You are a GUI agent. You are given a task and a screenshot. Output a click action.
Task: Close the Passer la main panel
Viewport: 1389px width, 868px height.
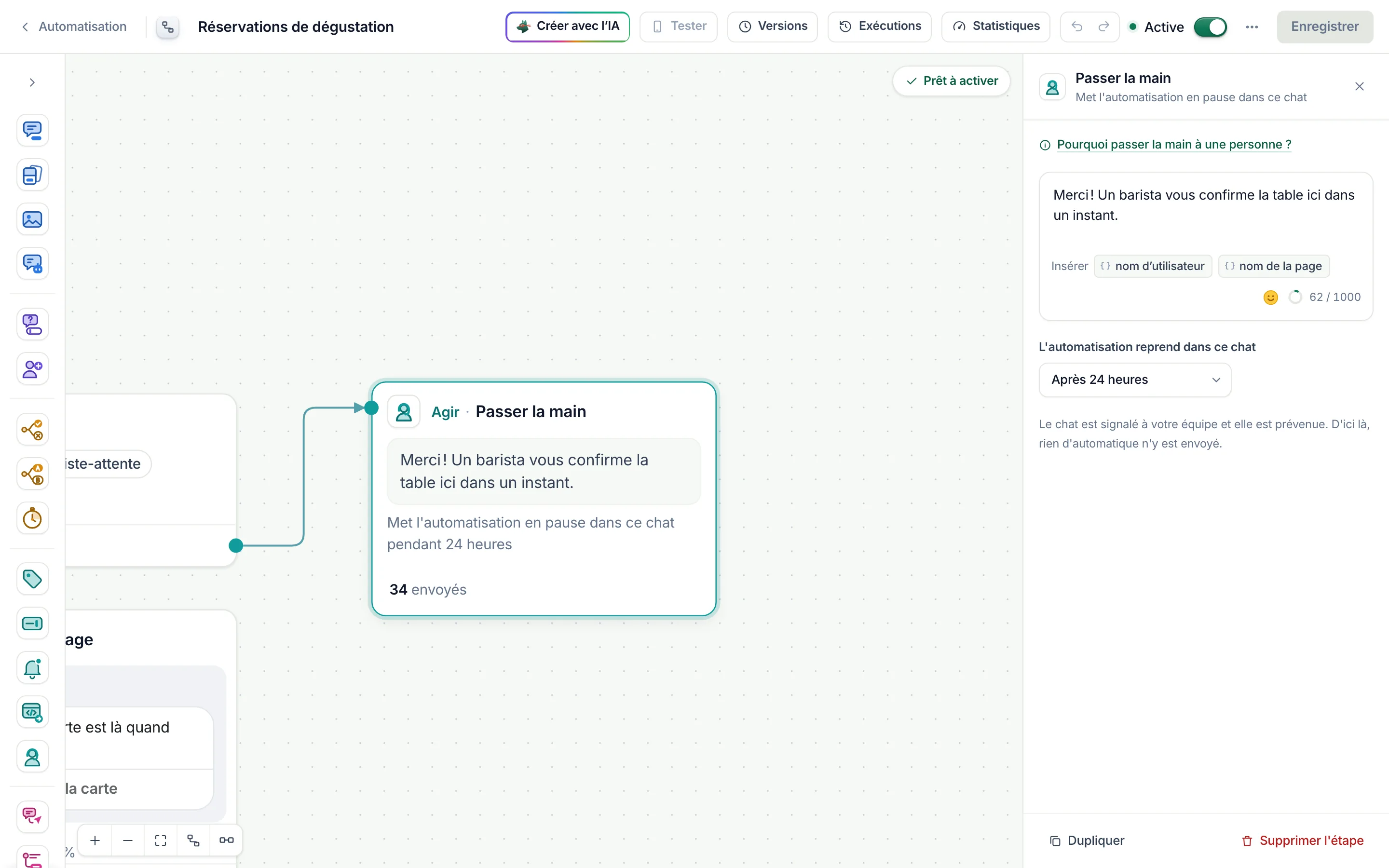click(1359, 86)
